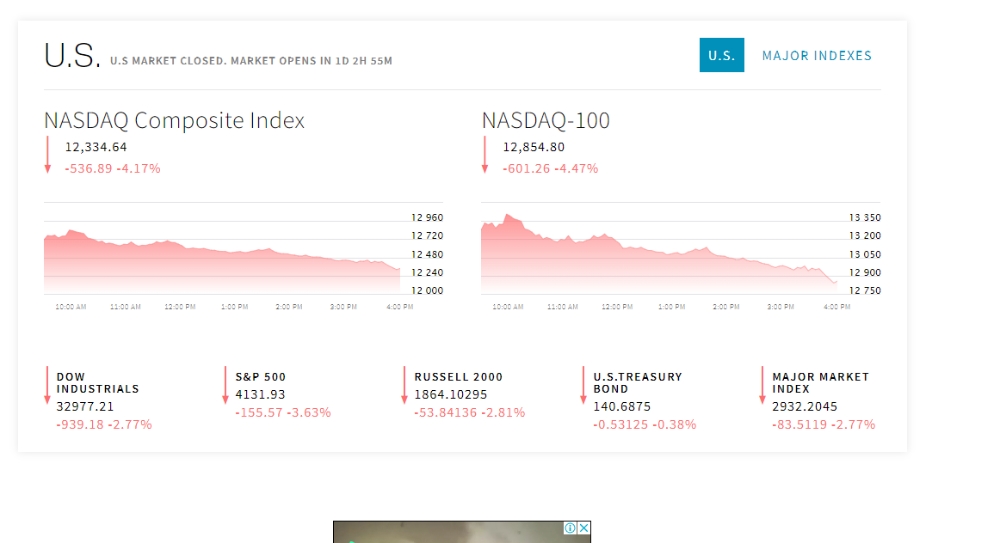
Task: Select the market closed status message
Action: click(251, 61)
